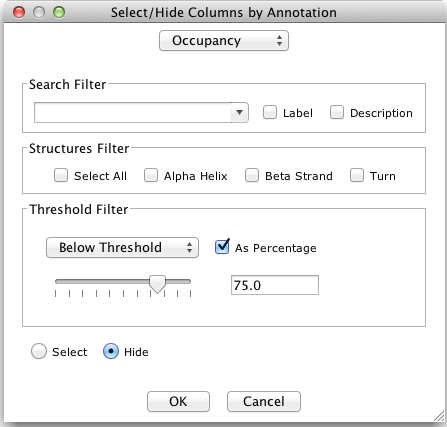Open the Occupancy annotation dropdown
The image size is (447, 427).
pos(224,41)
